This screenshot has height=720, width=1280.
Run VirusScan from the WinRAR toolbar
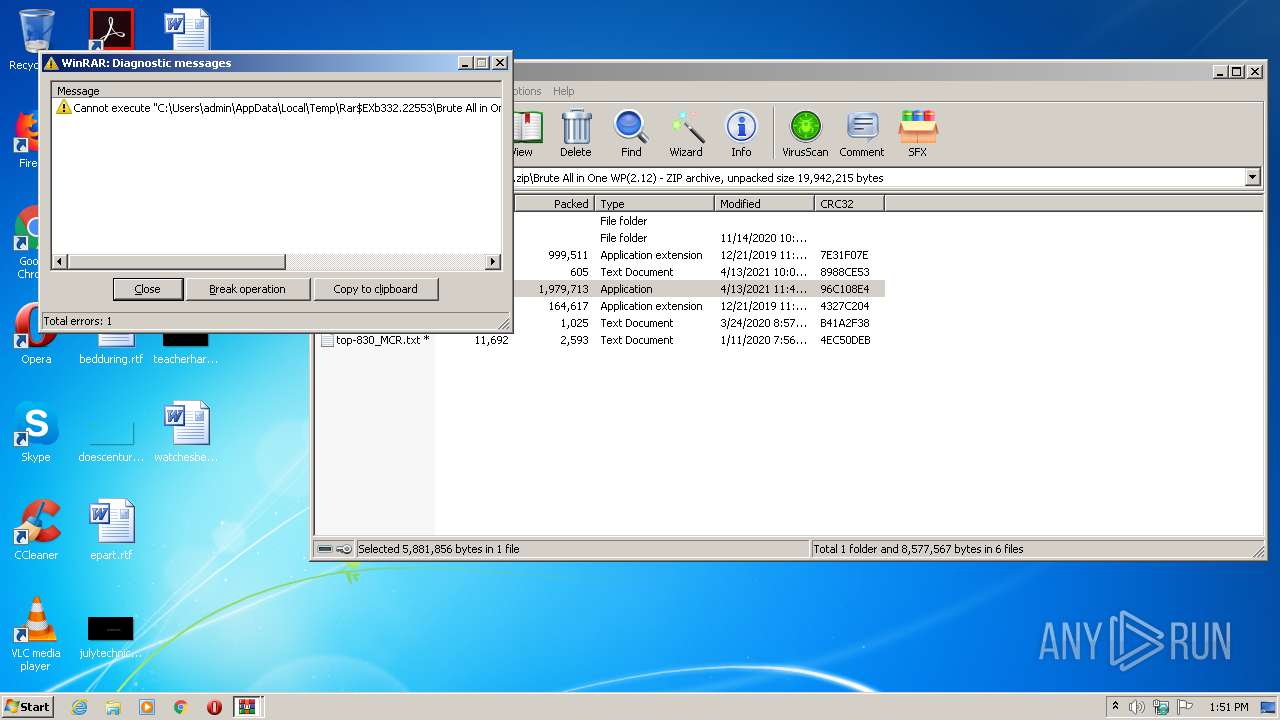coord(805,134)
